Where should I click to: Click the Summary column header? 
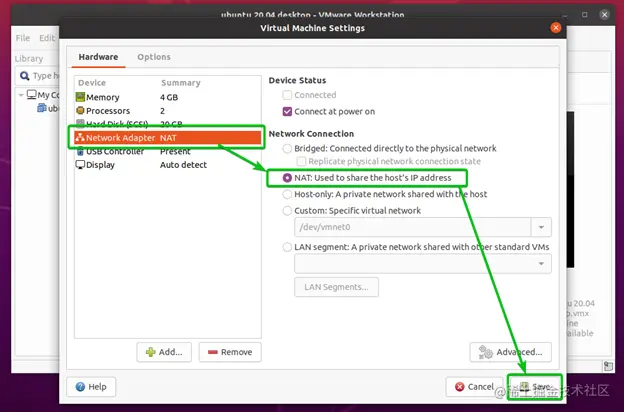pyautogui.click(x=181, y=83)
